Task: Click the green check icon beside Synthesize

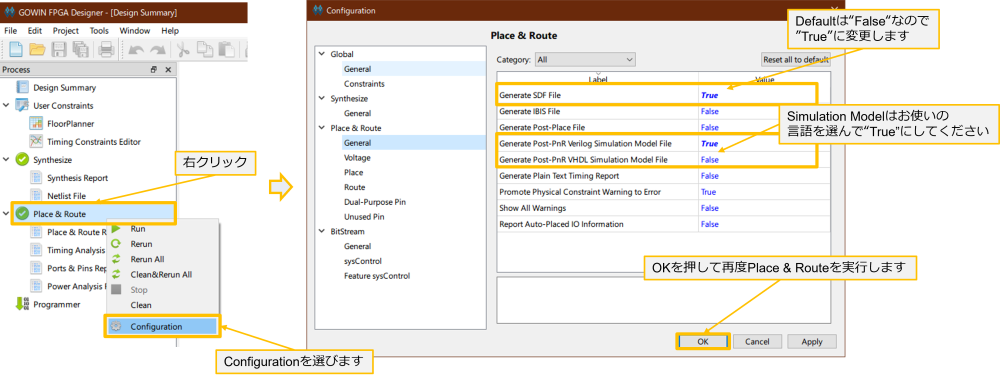Action: pyautogui.click(x=22, y=159)
